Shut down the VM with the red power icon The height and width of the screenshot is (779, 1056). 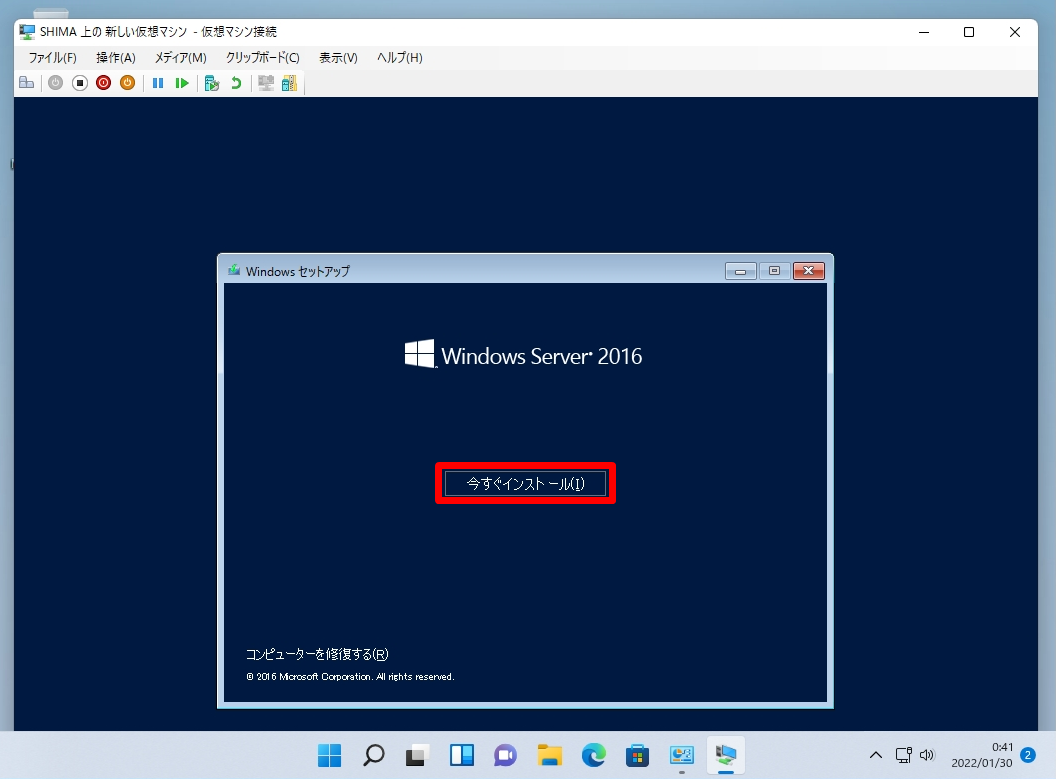coord(103,83)
